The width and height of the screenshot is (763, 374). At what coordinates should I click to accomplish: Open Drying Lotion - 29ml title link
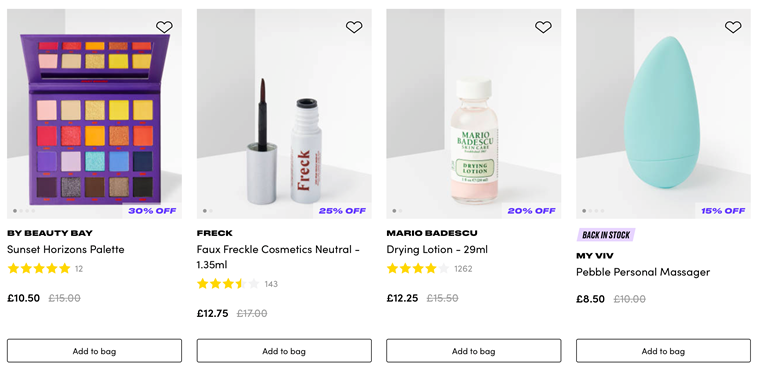[x=437, y=249]
